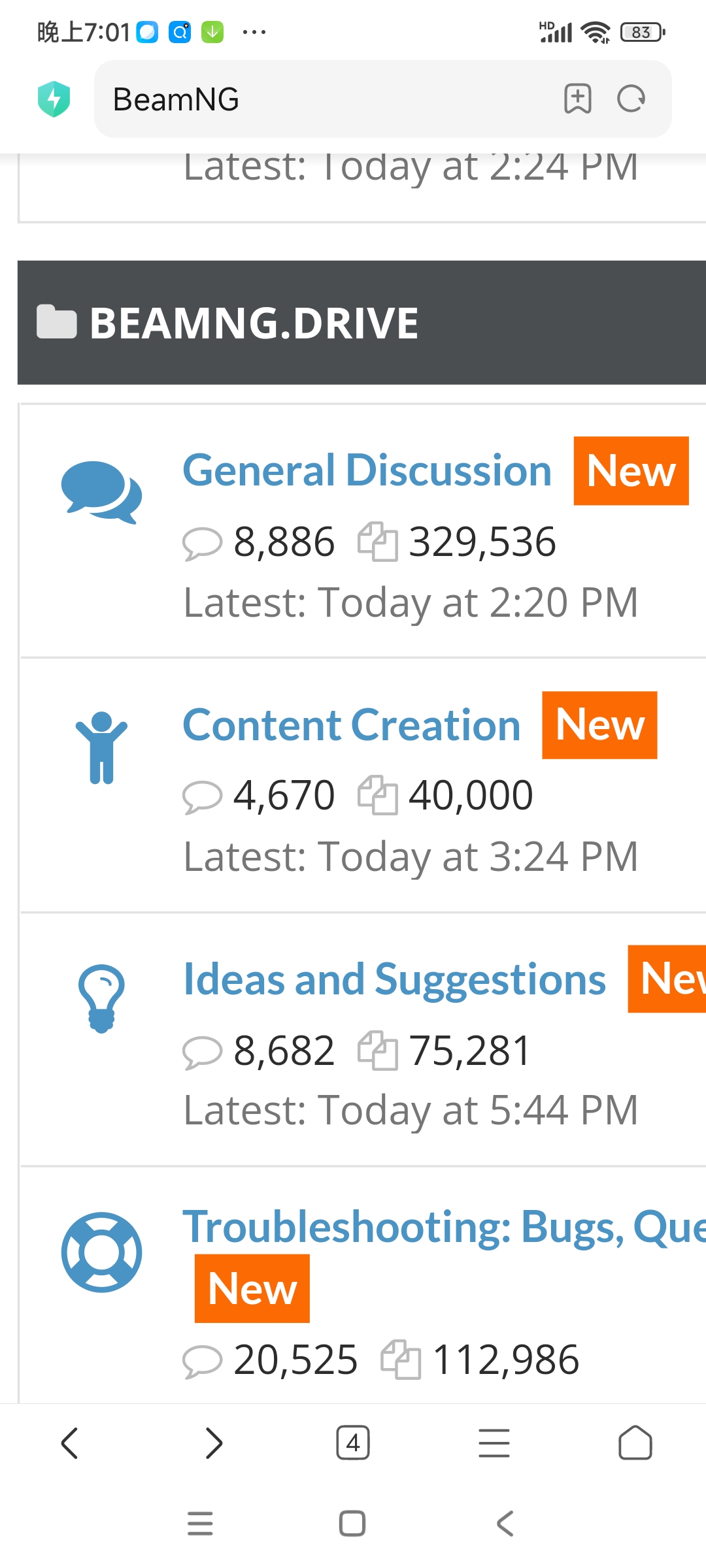
Task: Click the New badge beside Content Creation
Action: [599, 725]
